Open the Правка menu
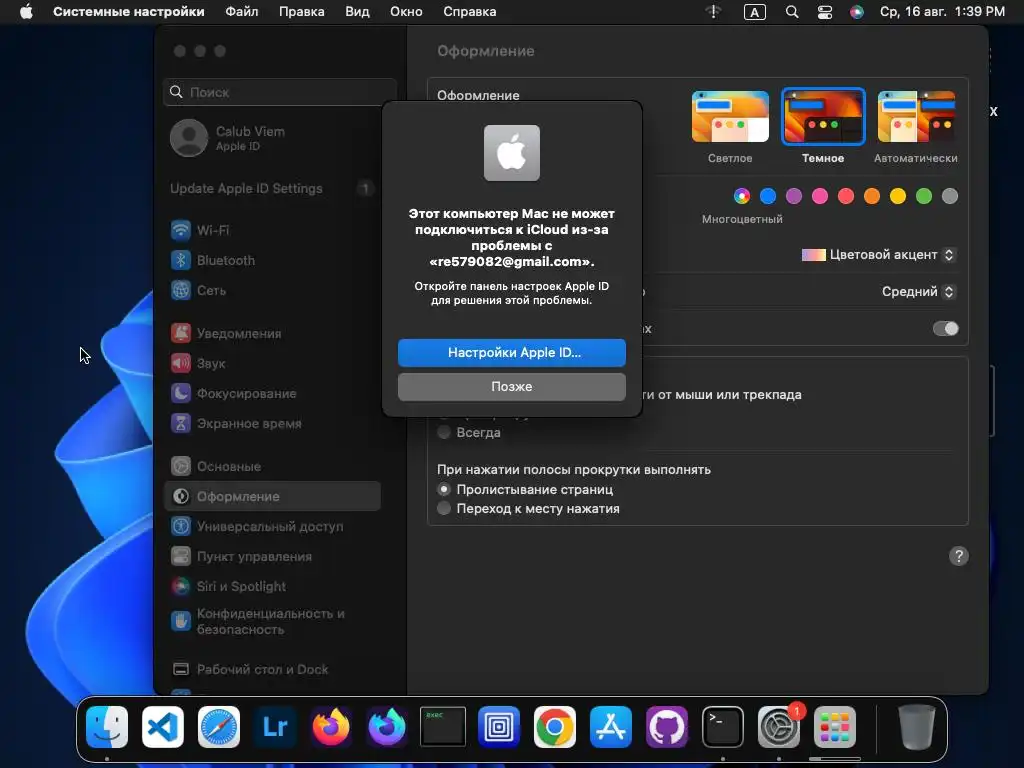The image size is (1024, 768). click(302, 12)
